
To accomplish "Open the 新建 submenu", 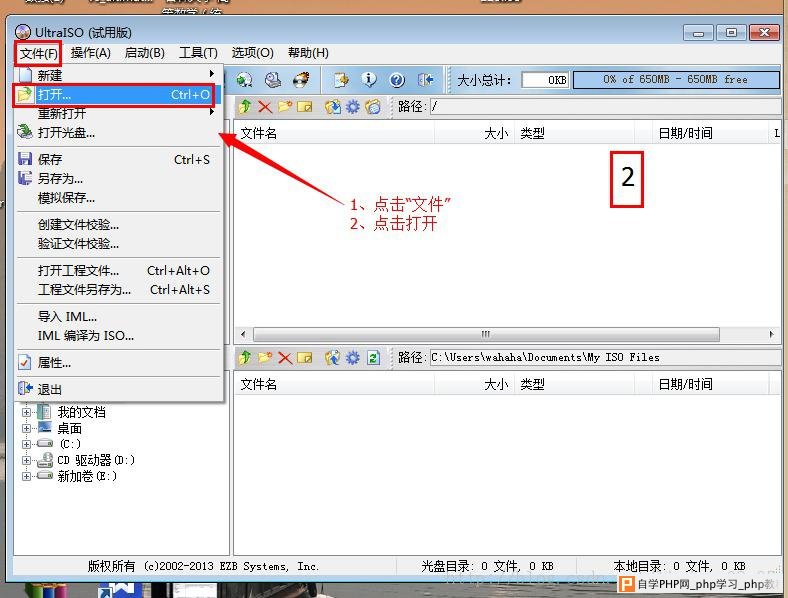I will pyautogui.click(x=119, y=75).
